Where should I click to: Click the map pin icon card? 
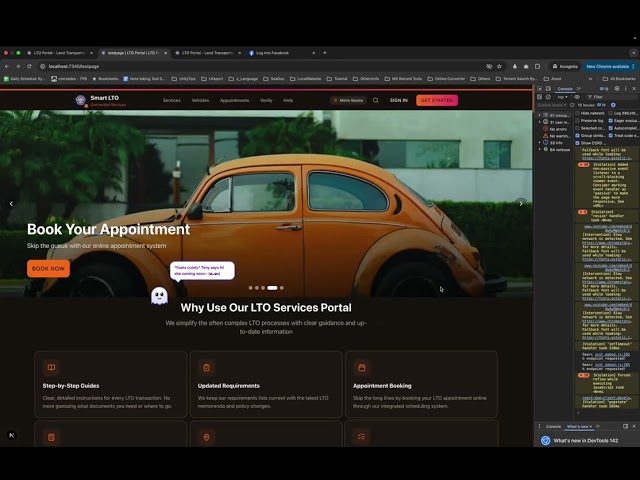click(207, 437)
